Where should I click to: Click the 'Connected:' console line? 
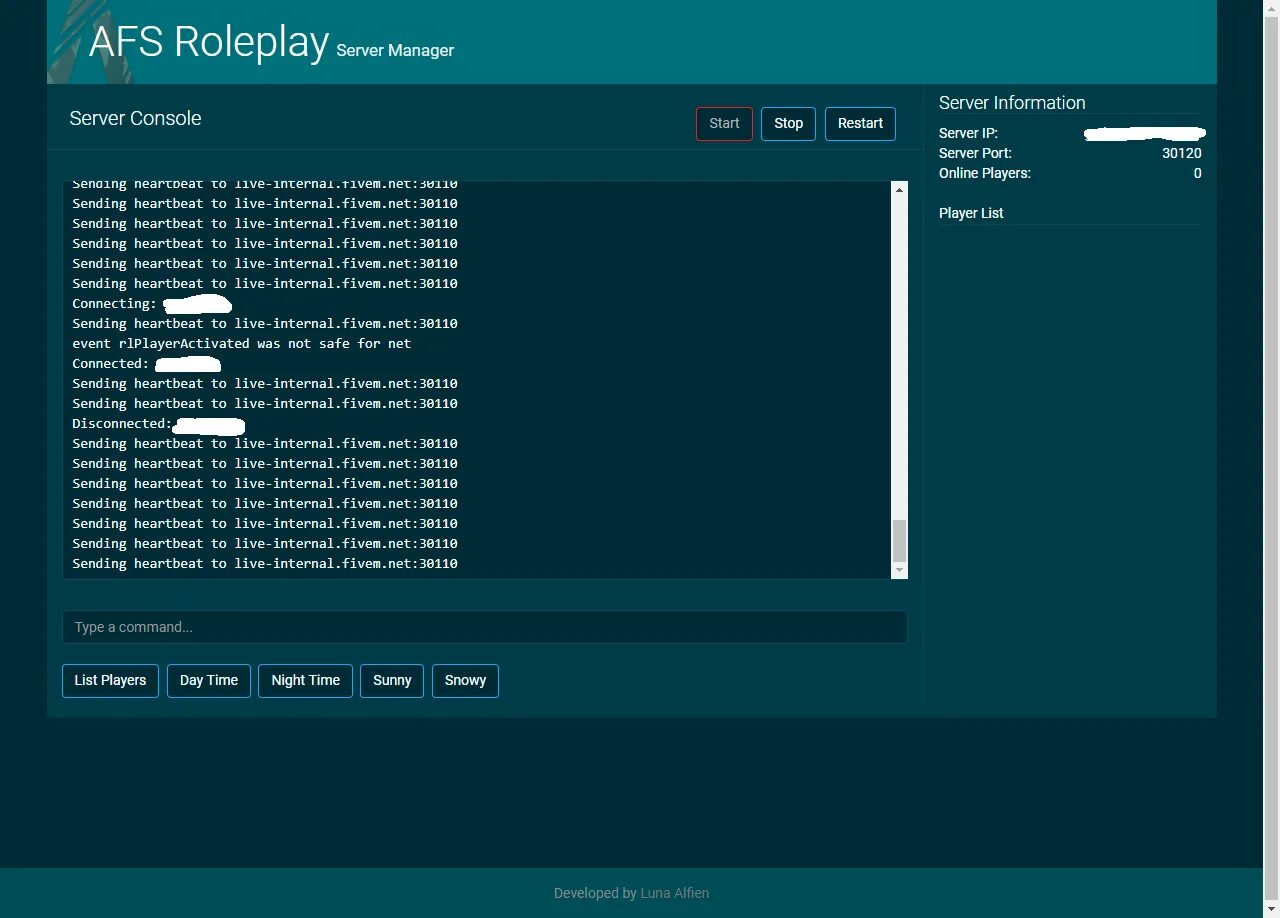(x=146, y=364)
